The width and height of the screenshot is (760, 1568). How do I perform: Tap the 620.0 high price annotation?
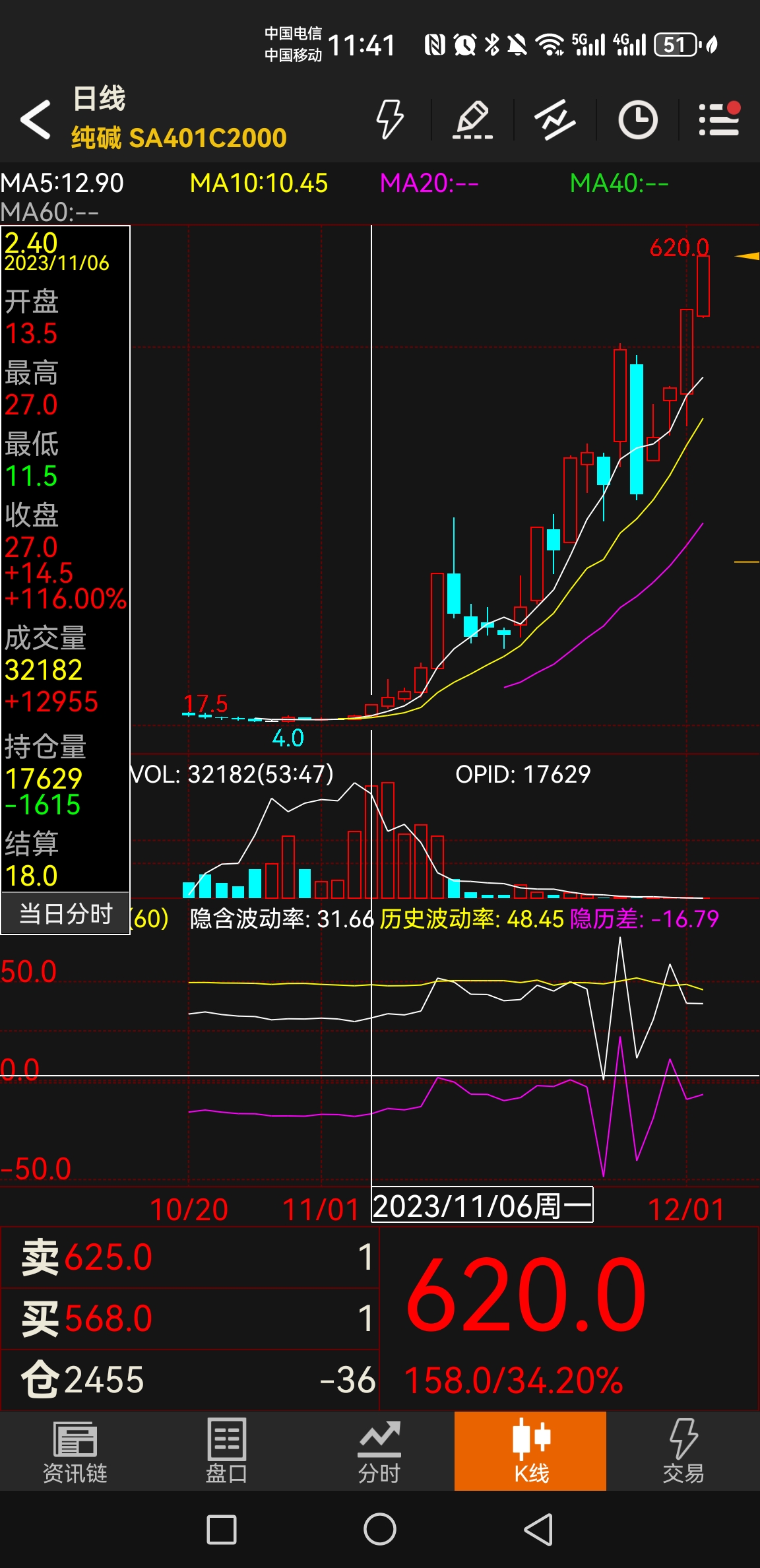pyautogui.click(x=679, y=247)
